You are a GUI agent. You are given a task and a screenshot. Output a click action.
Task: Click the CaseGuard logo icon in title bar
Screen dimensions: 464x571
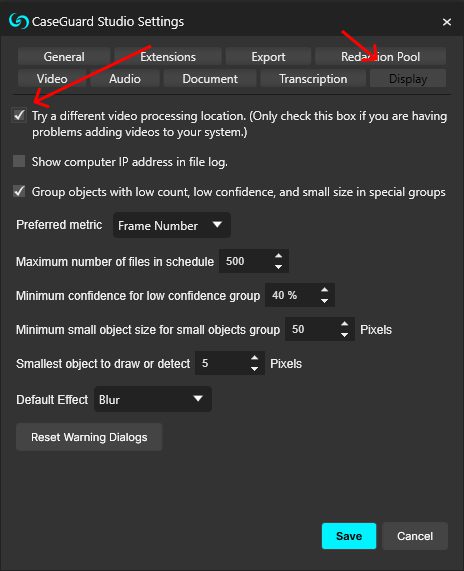point(18,21)
